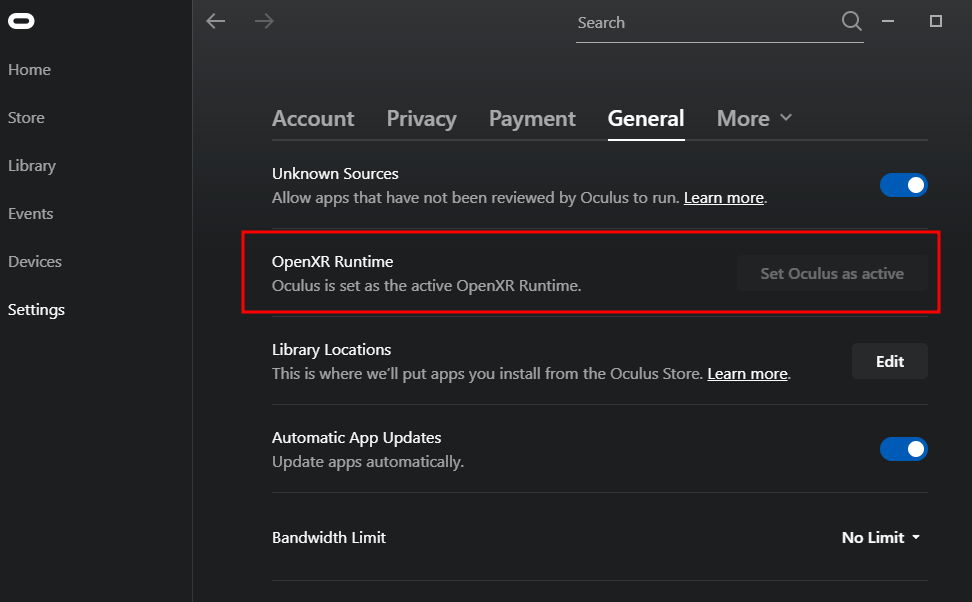Click inside the Search field
972x602 pixels.
coord(700,22)
